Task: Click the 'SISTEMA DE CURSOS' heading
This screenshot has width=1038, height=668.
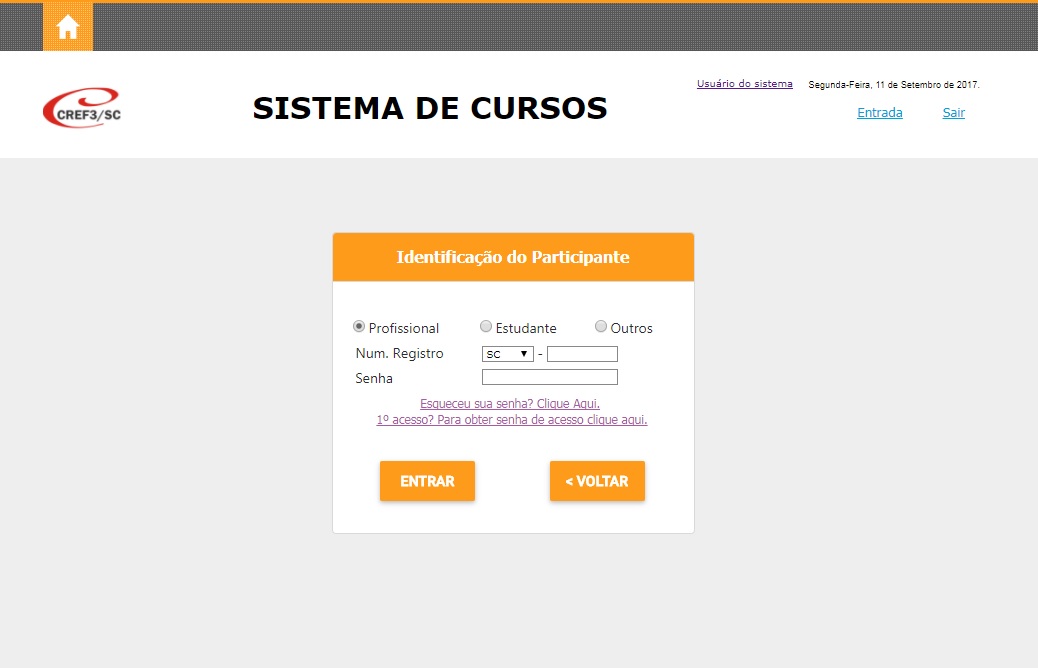Action: 430,108
